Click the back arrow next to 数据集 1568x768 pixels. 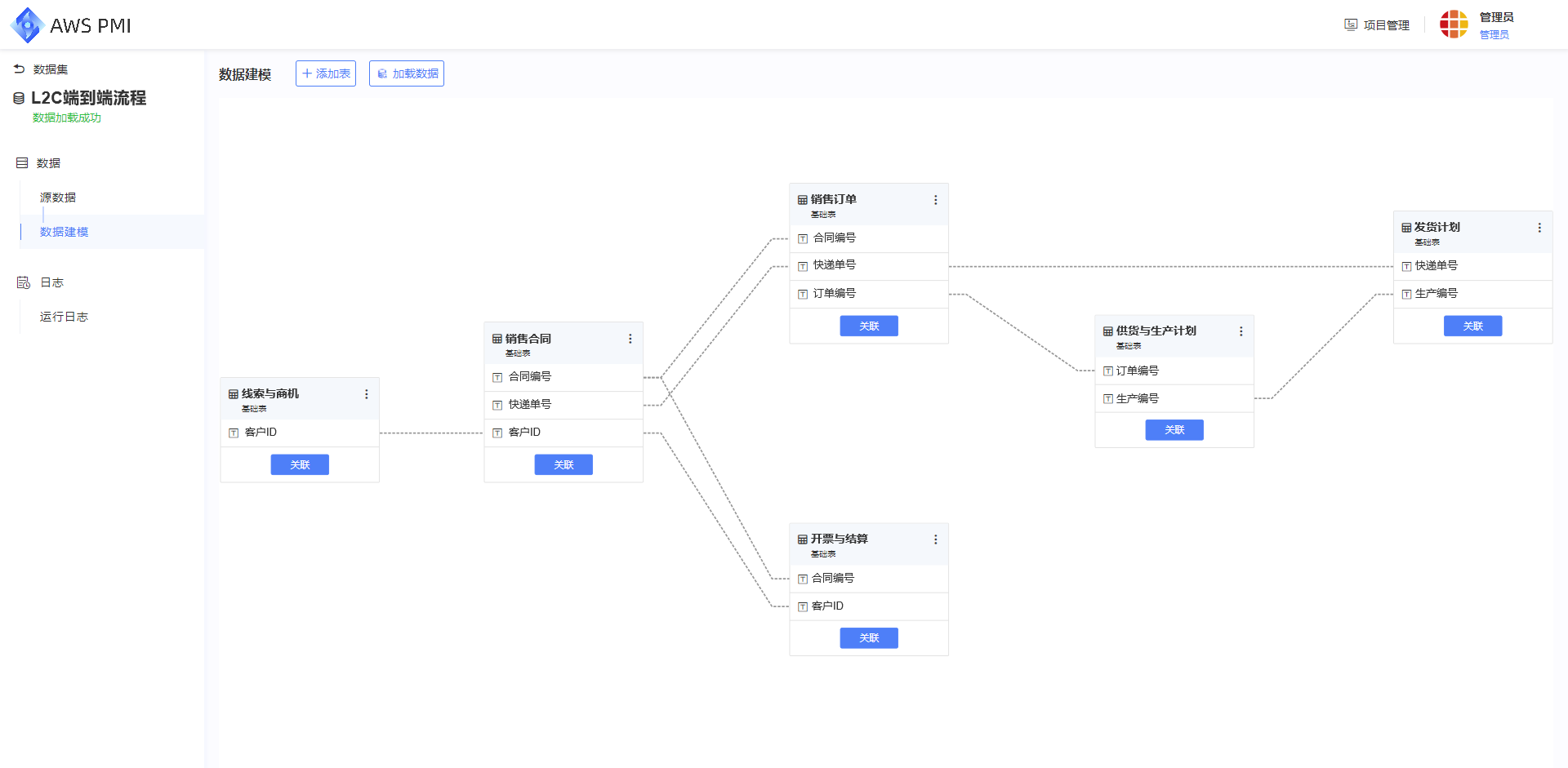[20, 69]
